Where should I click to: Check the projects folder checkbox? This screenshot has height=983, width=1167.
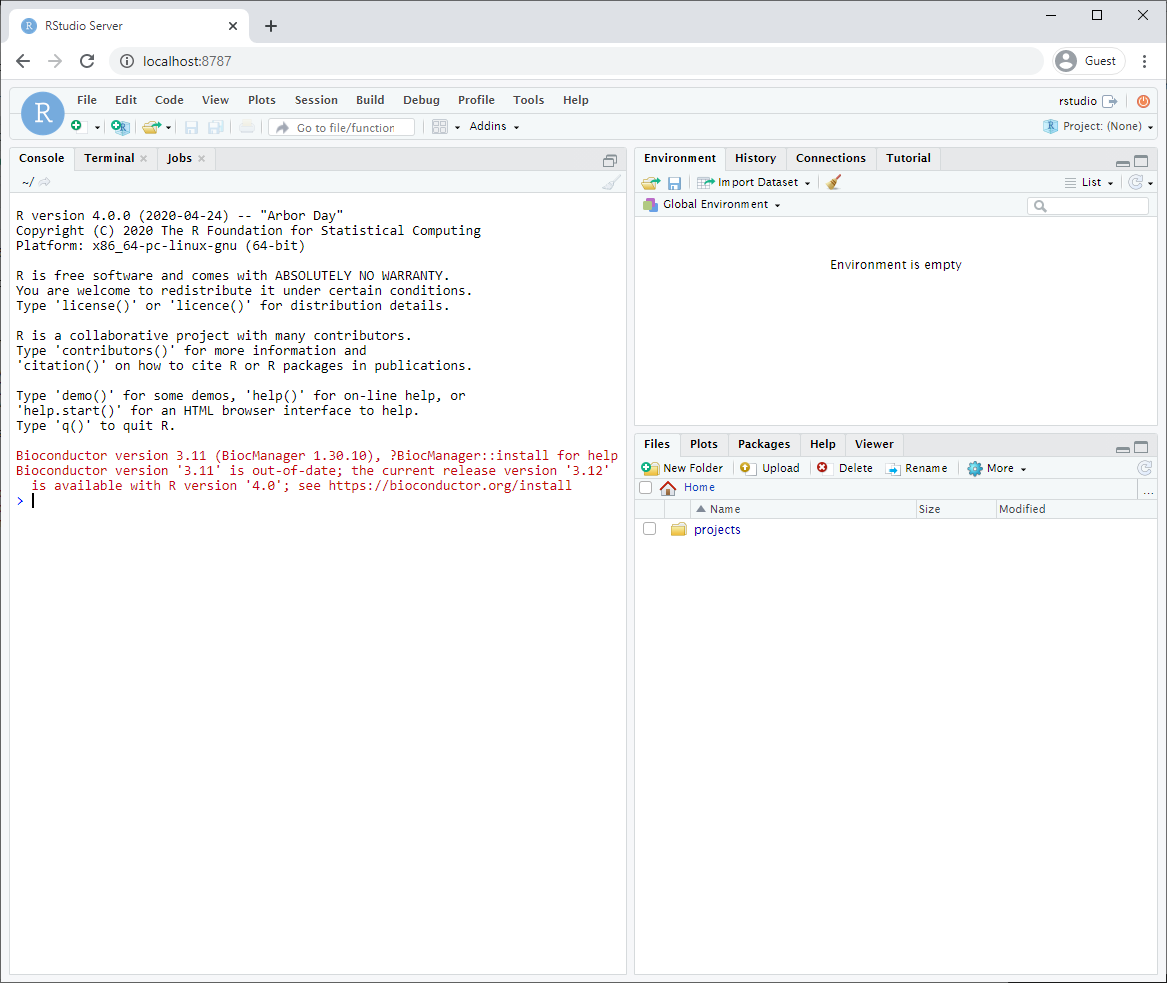(649, 529)
